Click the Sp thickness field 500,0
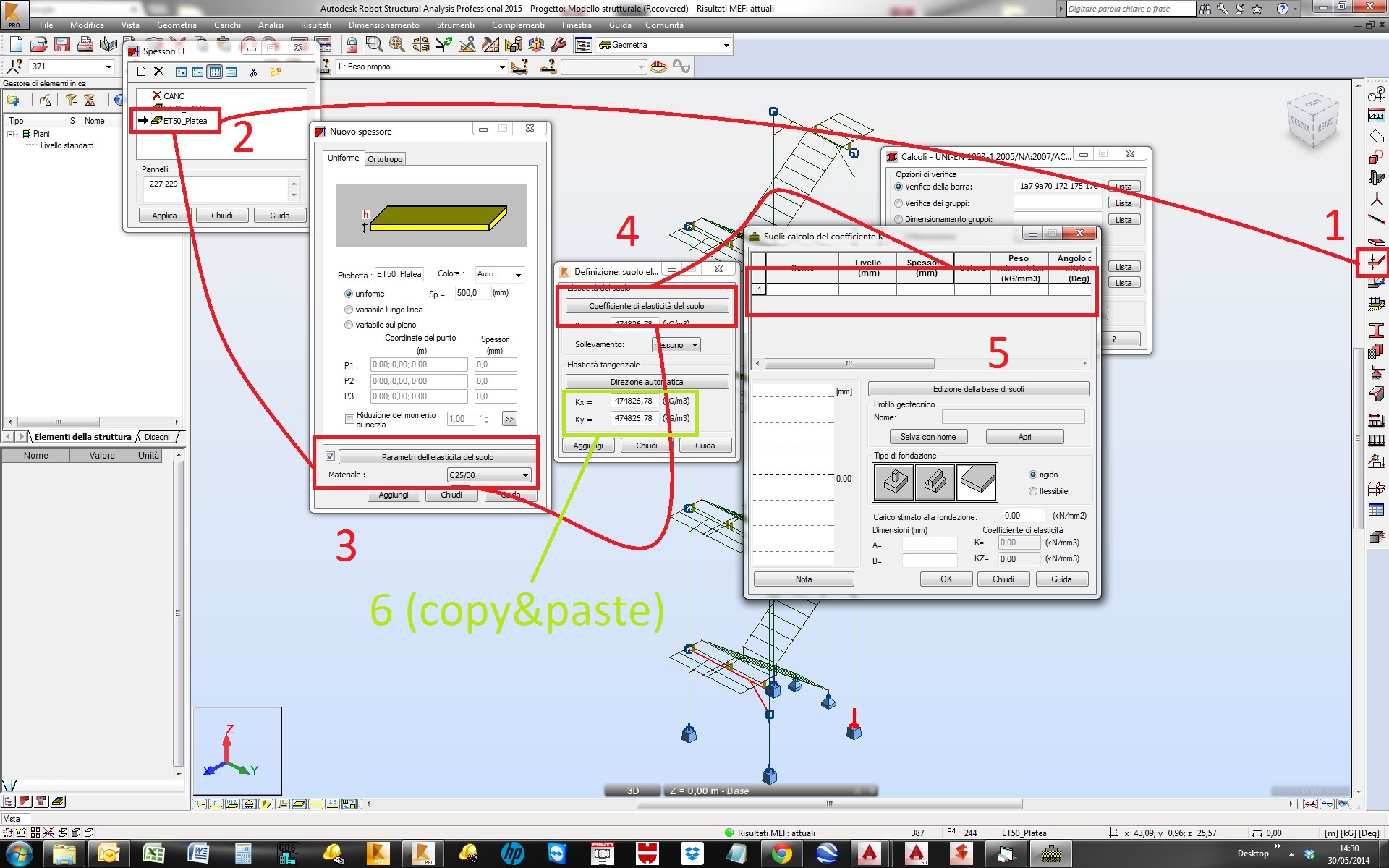The image size is (1389, 868). pyautogui.click(x=472, y=293)
